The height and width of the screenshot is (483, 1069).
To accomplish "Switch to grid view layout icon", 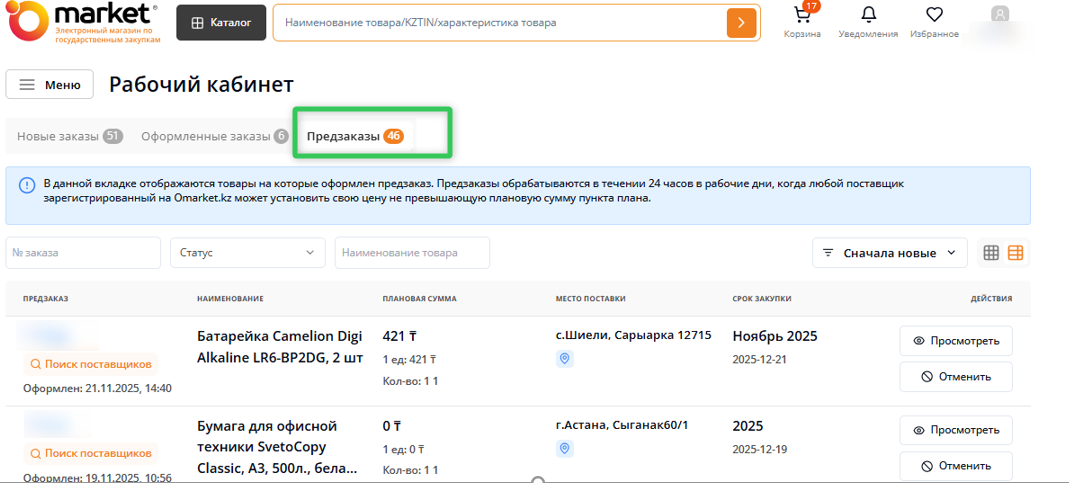I will 991,253.
